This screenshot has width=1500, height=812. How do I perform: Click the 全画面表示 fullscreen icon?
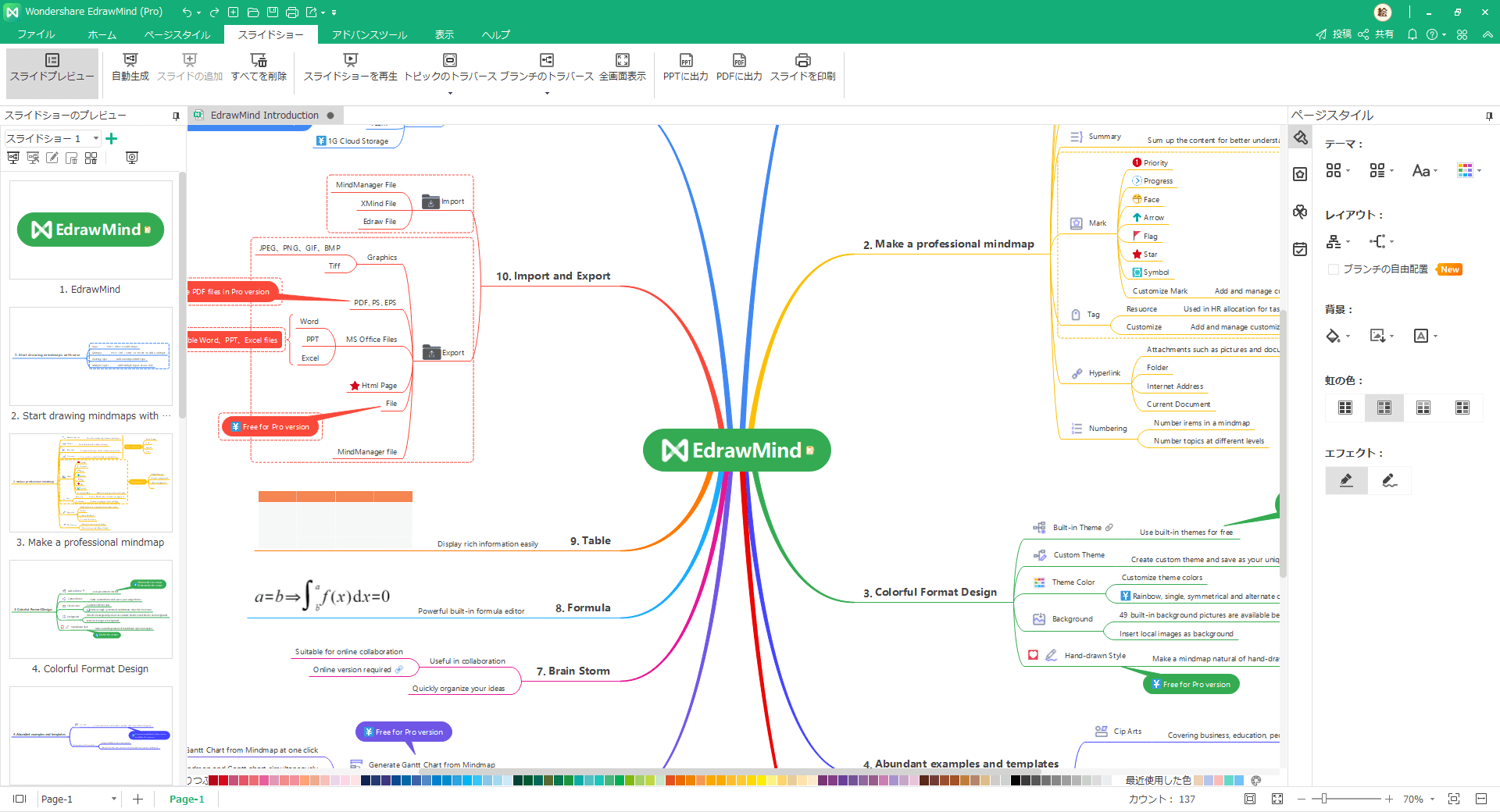click(622, 61)
